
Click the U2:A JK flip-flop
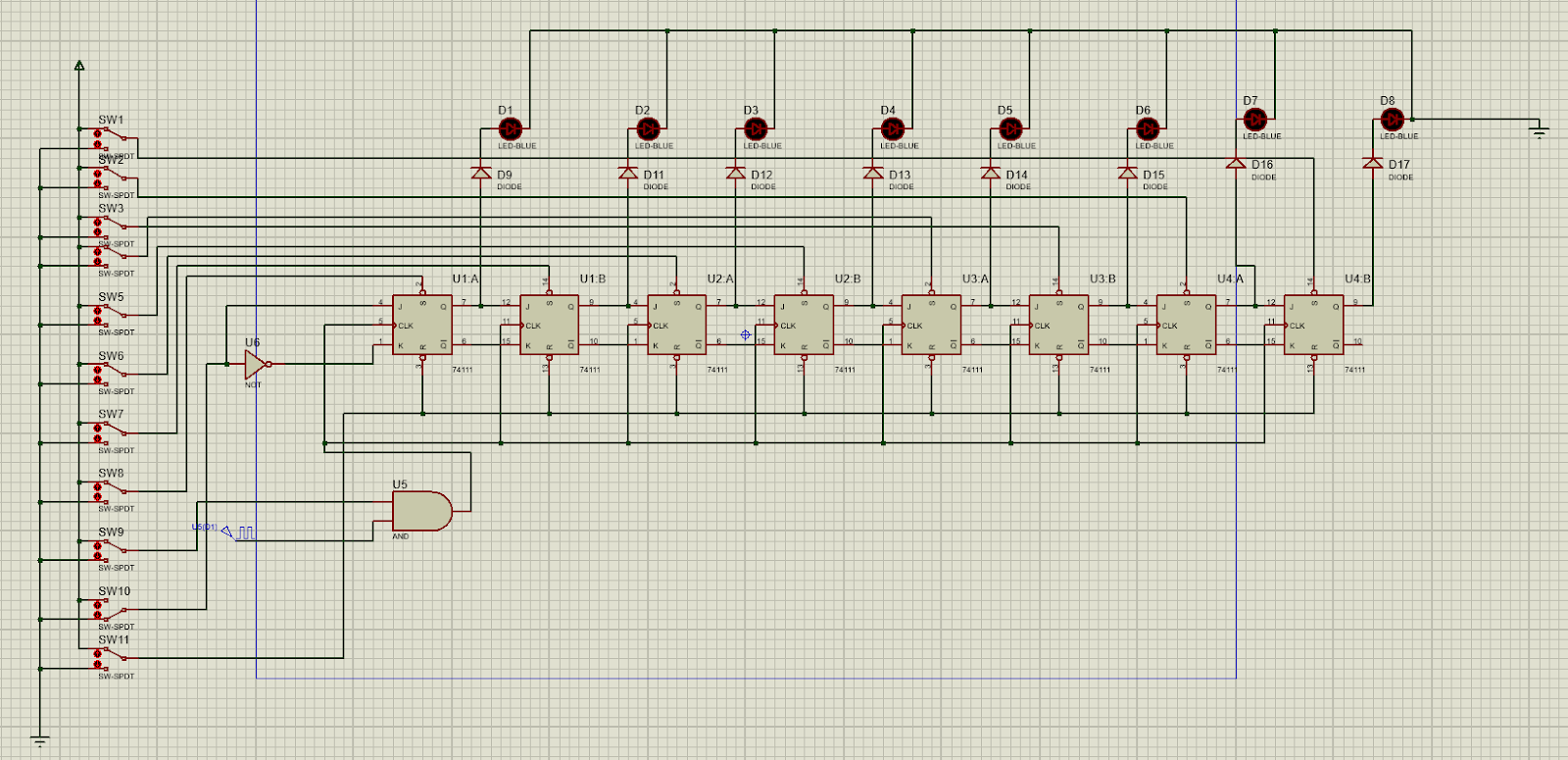[x=677, y=325]
